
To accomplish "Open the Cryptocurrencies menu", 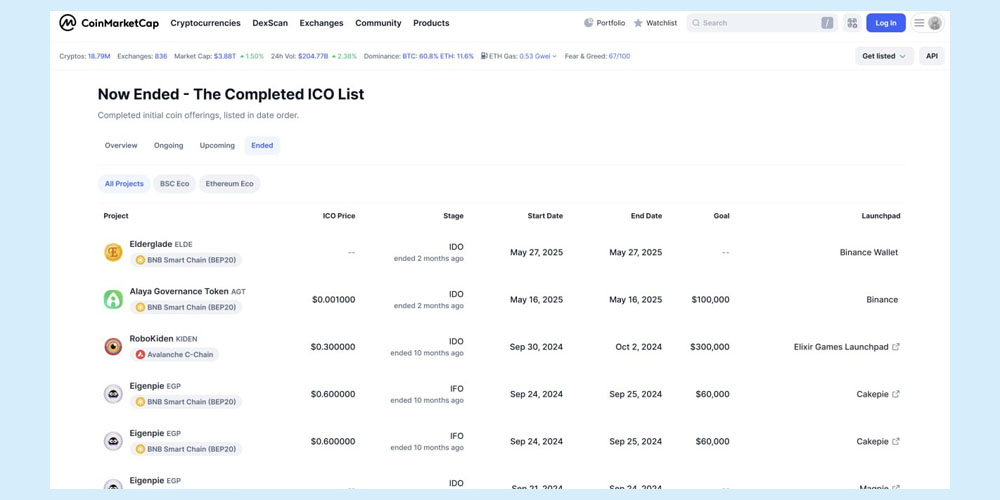I will 205,23.
